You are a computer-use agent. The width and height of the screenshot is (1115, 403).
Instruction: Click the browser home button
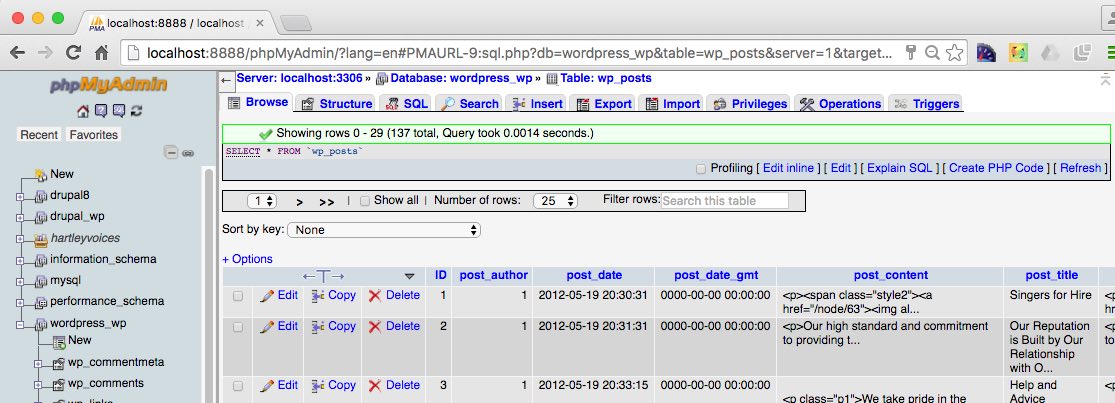pos(102,53)
